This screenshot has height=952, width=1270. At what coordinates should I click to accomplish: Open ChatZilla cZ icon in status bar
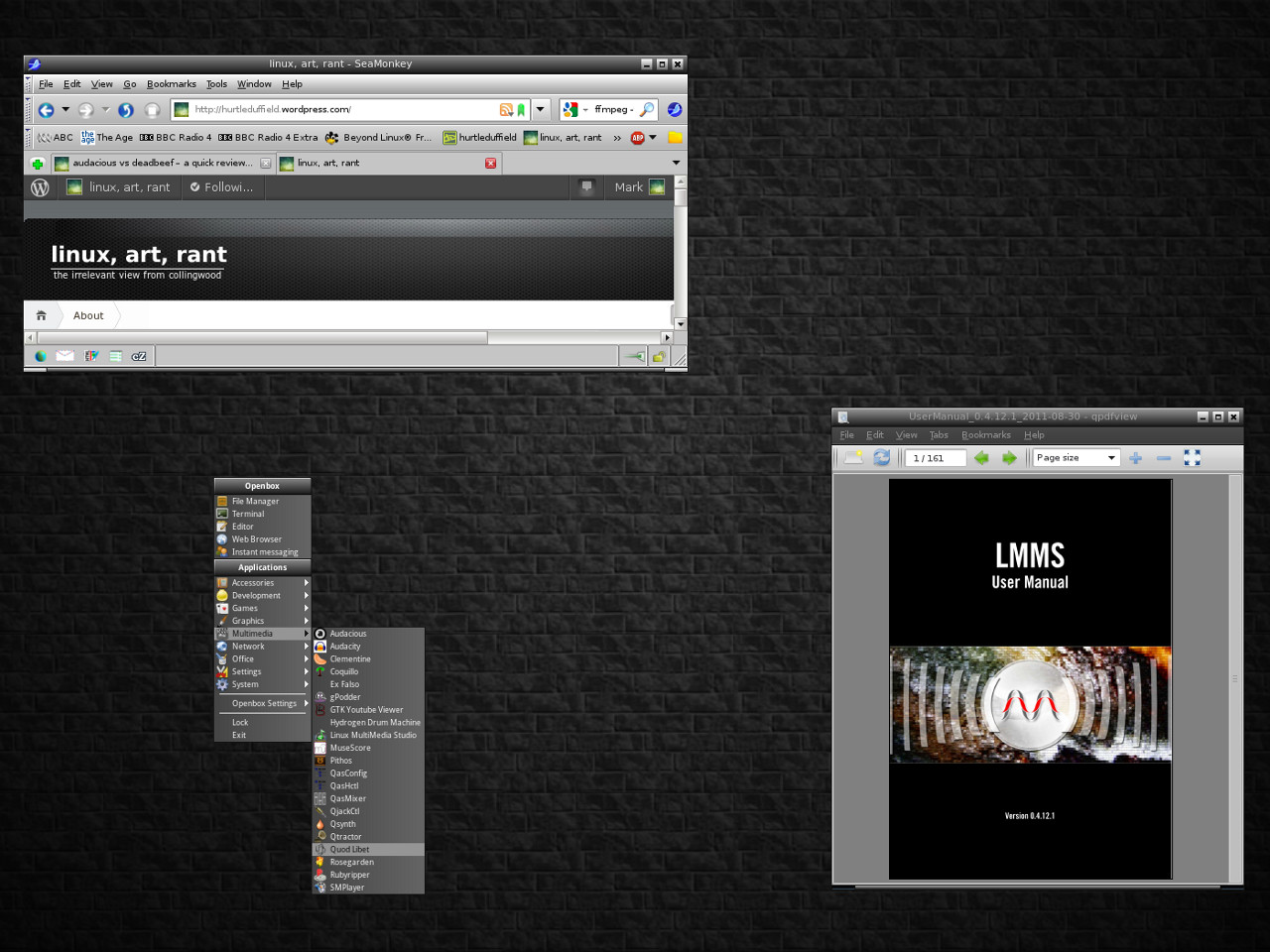(139, 356)
